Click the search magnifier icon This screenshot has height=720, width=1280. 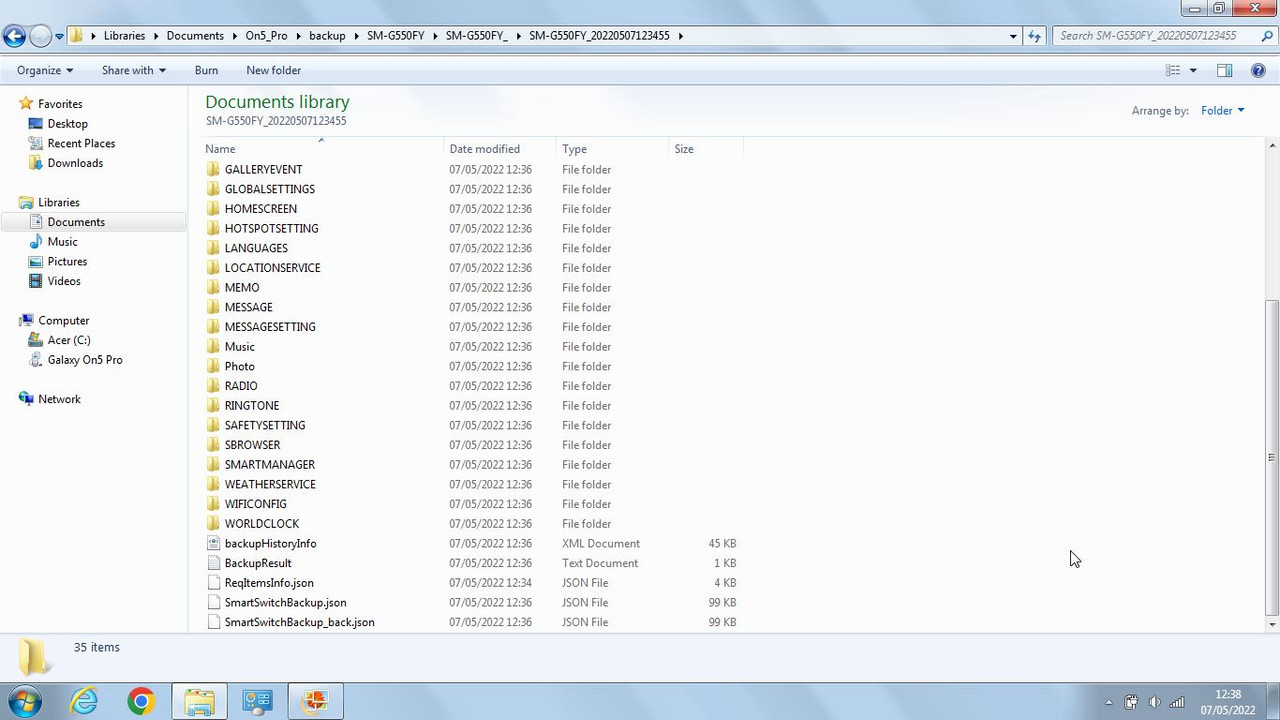1268,36
